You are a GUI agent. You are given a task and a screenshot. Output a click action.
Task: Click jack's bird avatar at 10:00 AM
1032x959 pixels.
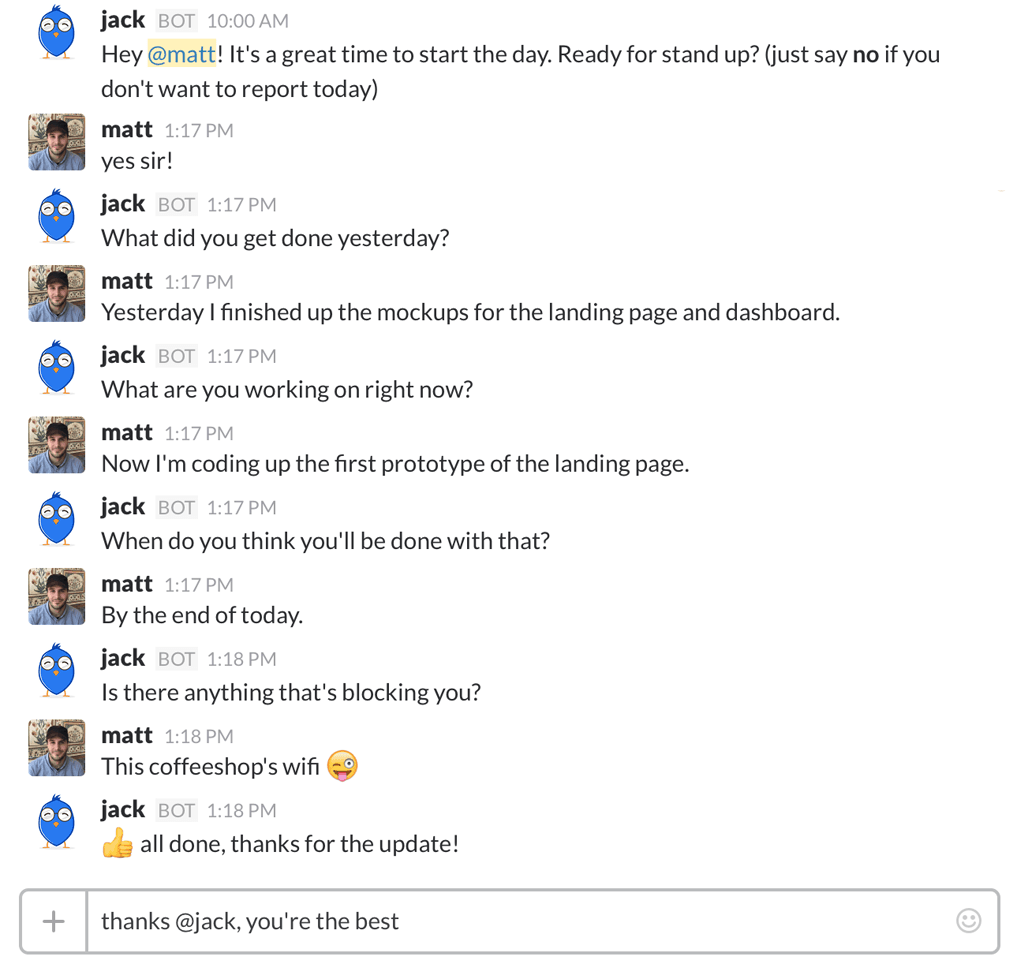57,33
